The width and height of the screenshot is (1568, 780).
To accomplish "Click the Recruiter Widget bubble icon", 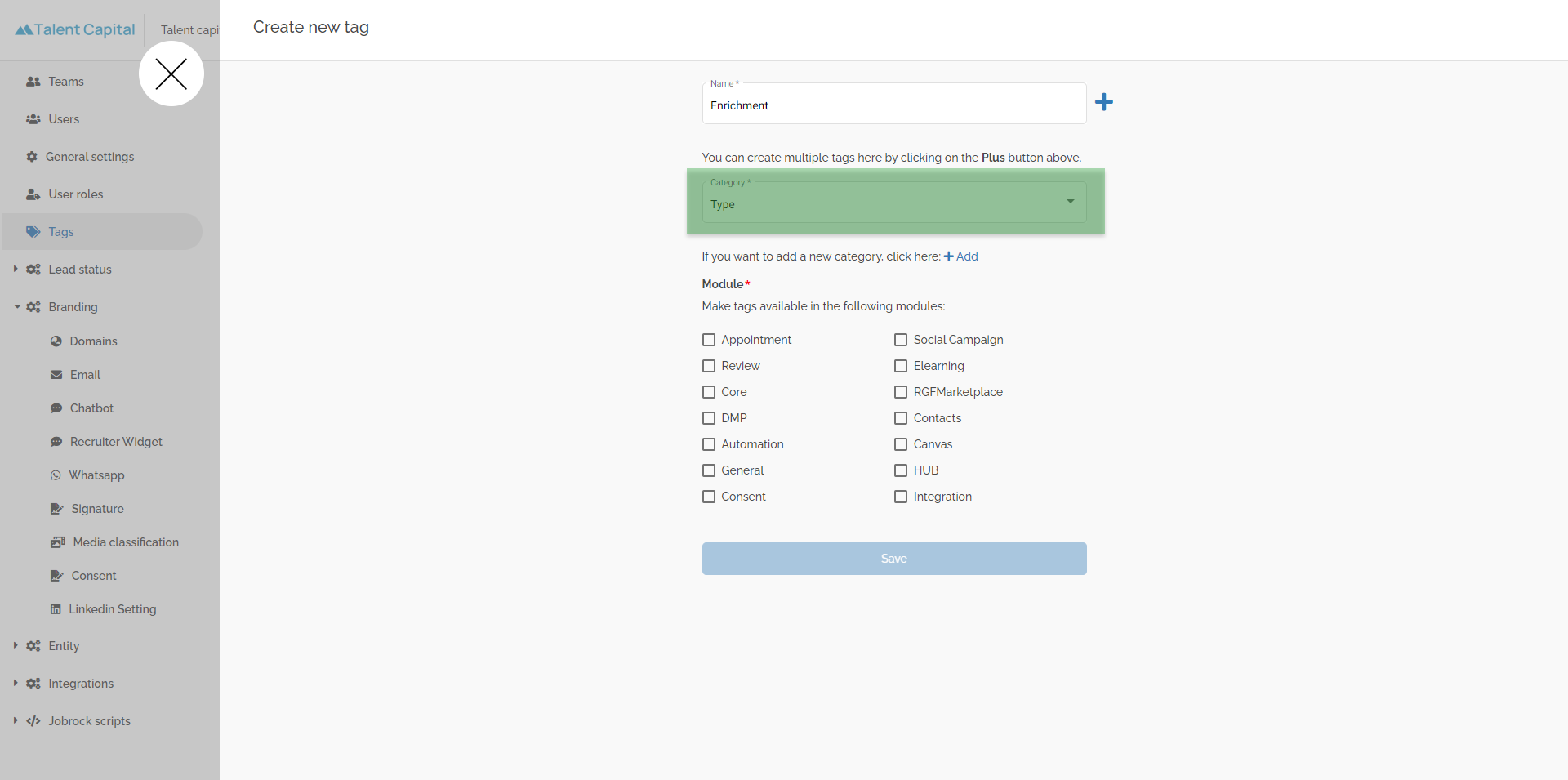I will tap(56, 442).
